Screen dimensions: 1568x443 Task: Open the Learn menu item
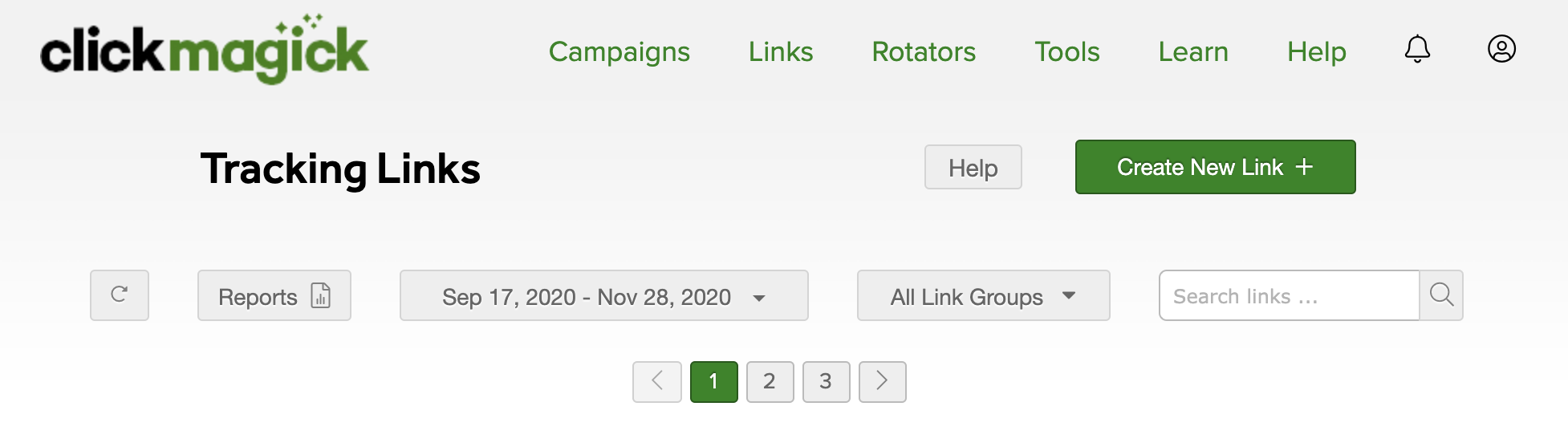[x=1193, y=52]
